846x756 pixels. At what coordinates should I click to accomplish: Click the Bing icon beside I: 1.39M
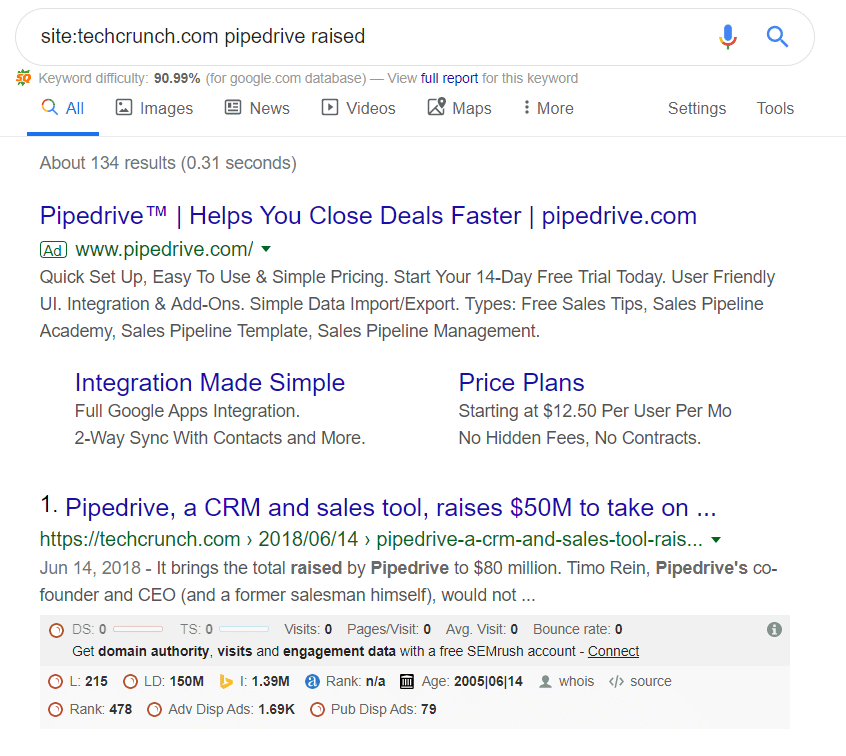click(226, 682)
